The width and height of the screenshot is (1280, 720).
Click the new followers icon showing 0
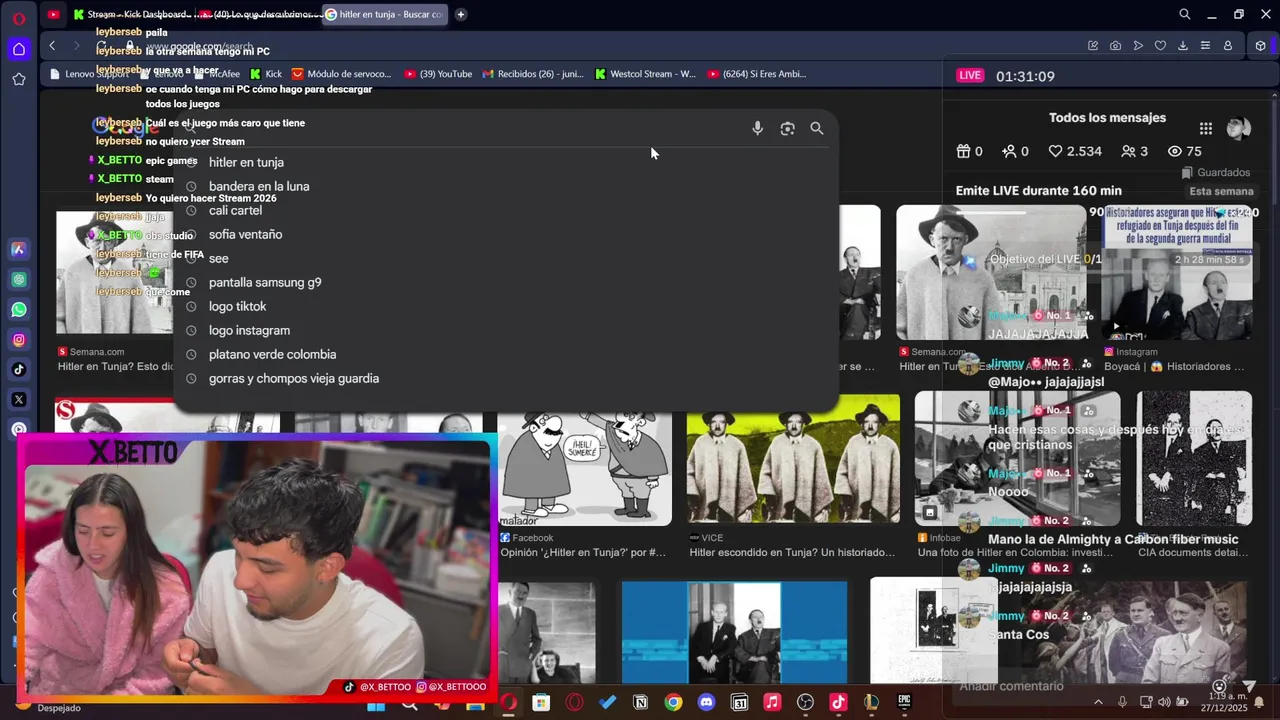pos(1016,151)
